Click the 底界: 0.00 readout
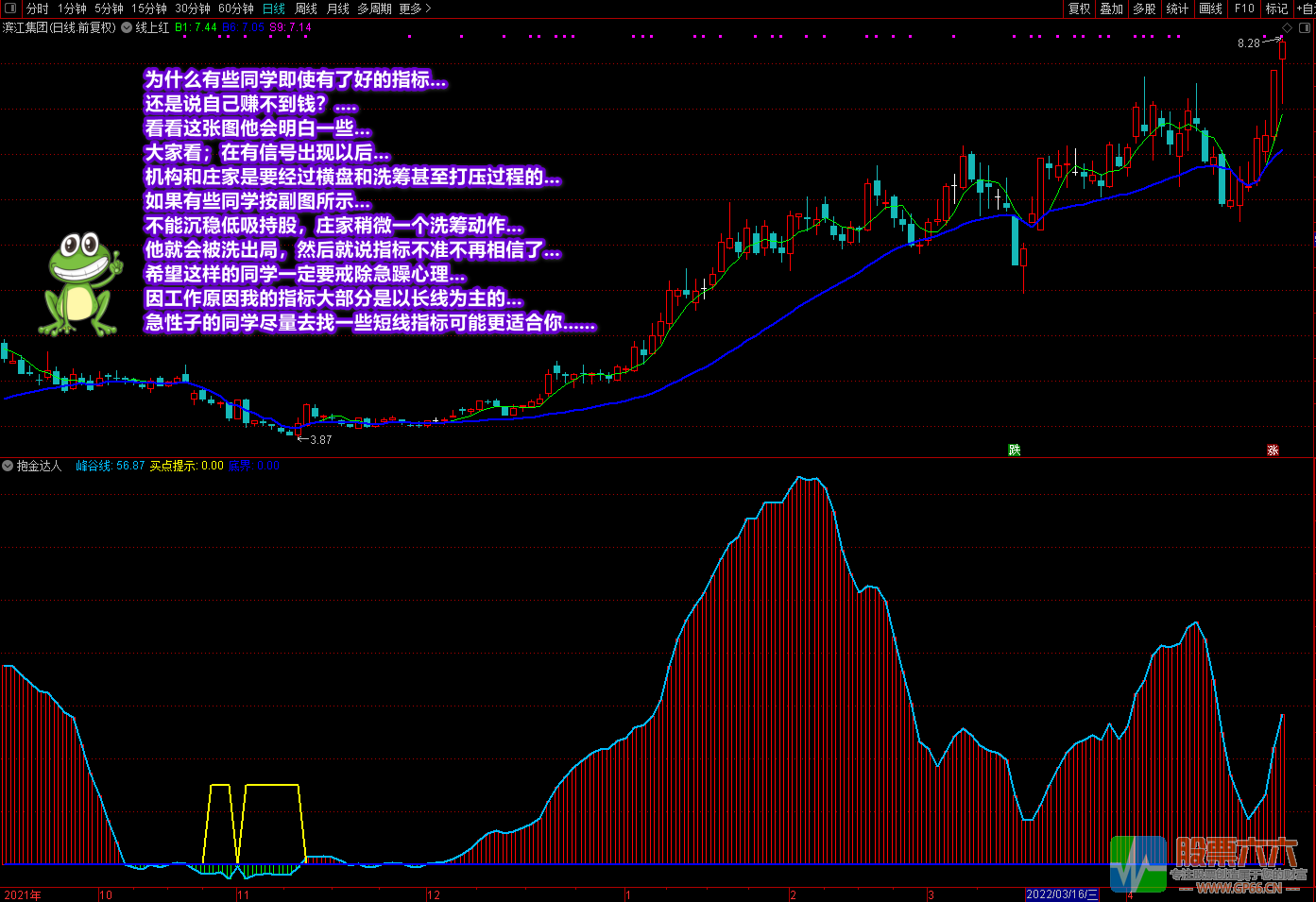Viewport: 1316px width, 902px height. [254, 466]
